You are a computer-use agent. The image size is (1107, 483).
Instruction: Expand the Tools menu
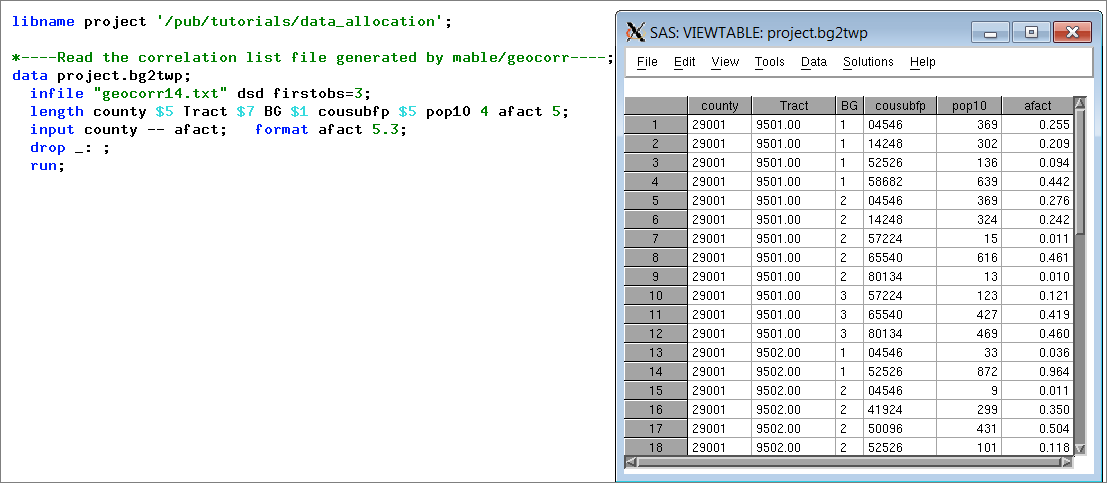tap(769, 62)
